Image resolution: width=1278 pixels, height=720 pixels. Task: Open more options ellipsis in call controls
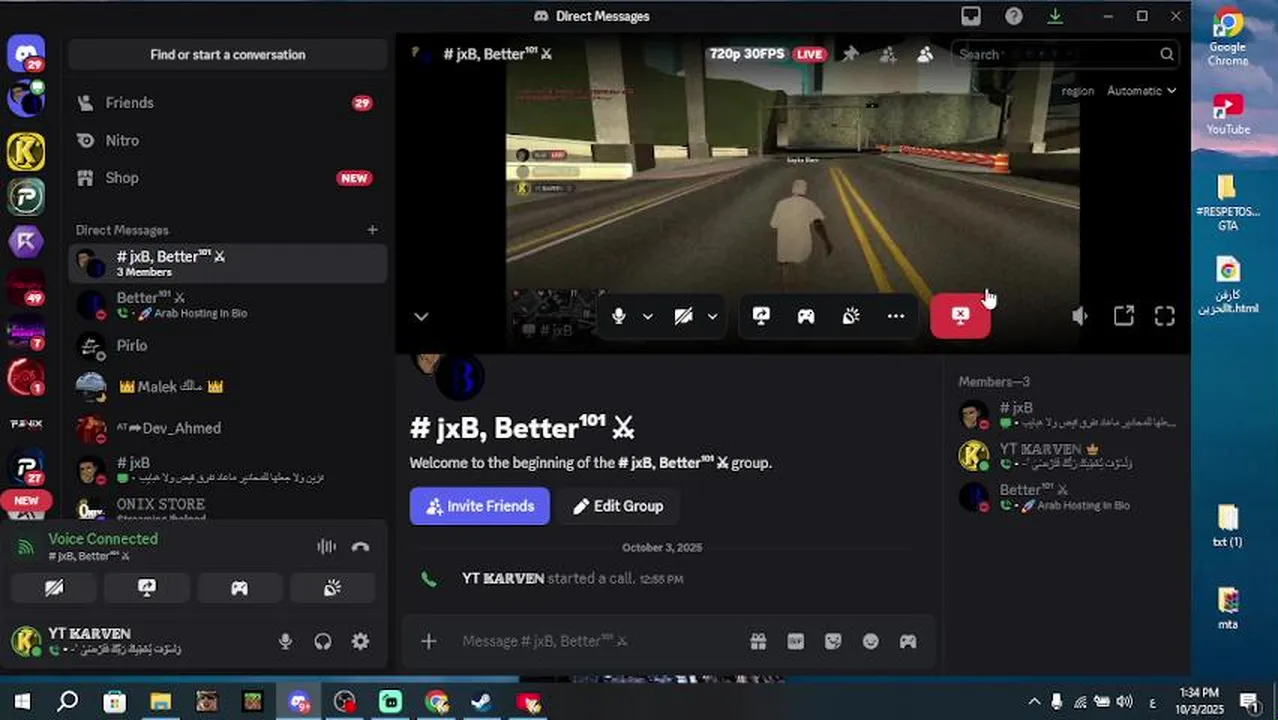tap(896, 316)
